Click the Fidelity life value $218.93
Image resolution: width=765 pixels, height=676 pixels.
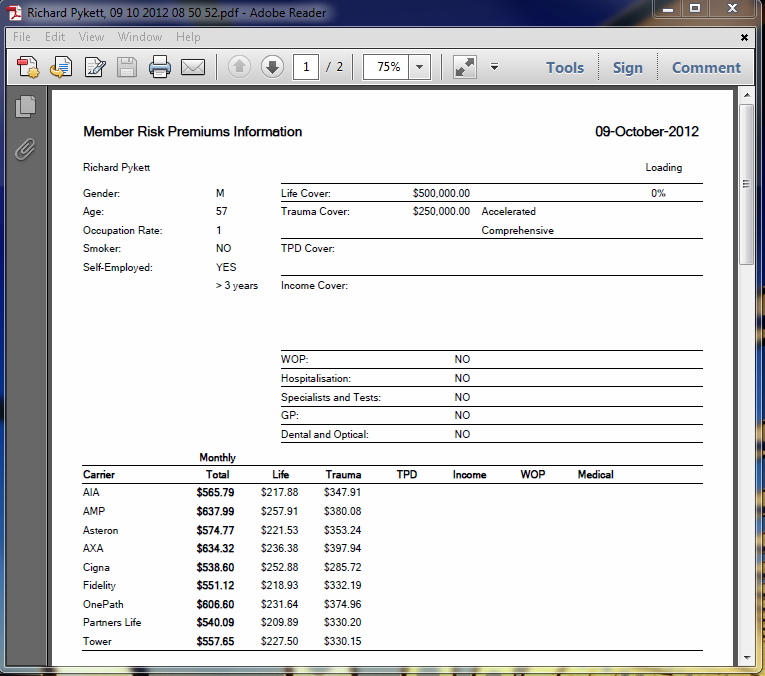tap(279, 585)
